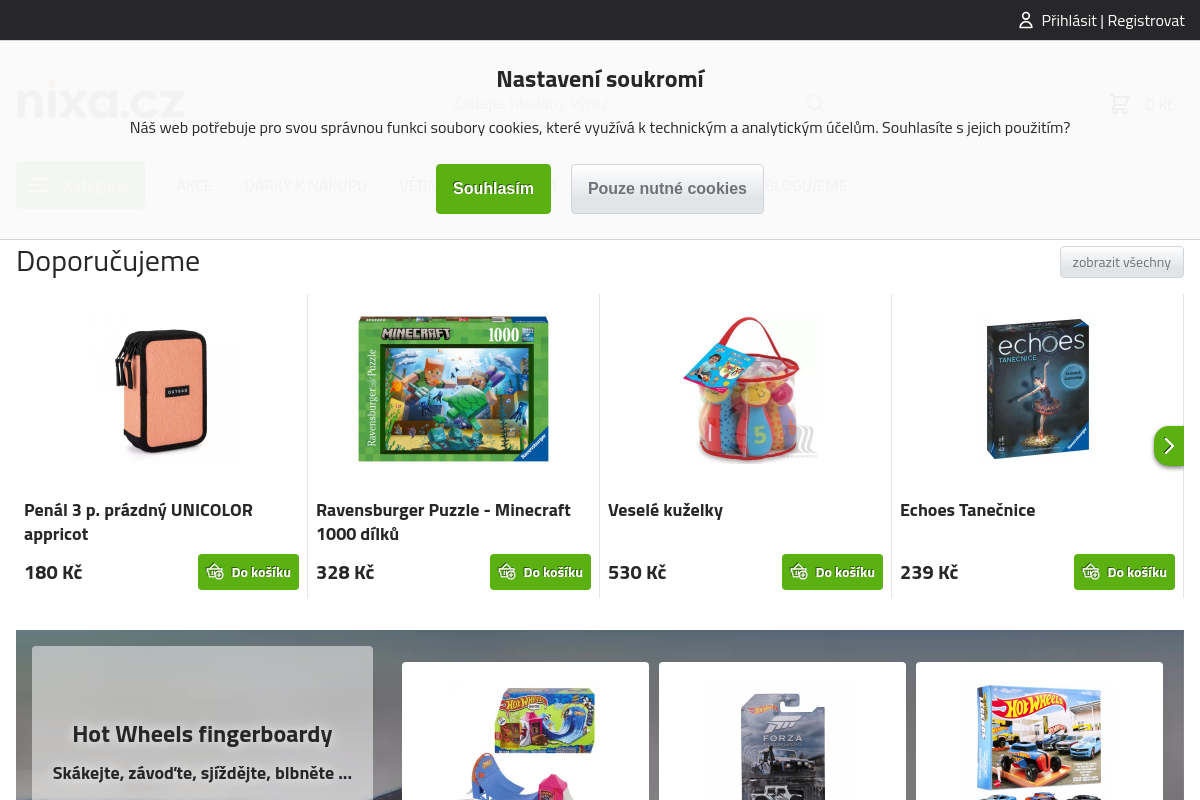Click basket icon for Veselé kuželky
This screenshot has height=800, width=1200.
pyautogui.click(x=799, y=572)
